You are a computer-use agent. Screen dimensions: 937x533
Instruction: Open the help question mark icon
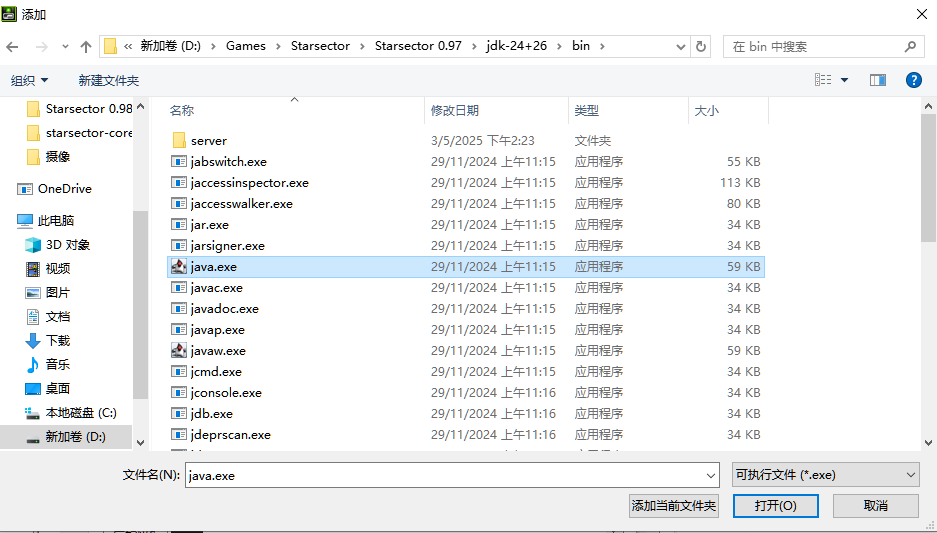coord(912,80)
